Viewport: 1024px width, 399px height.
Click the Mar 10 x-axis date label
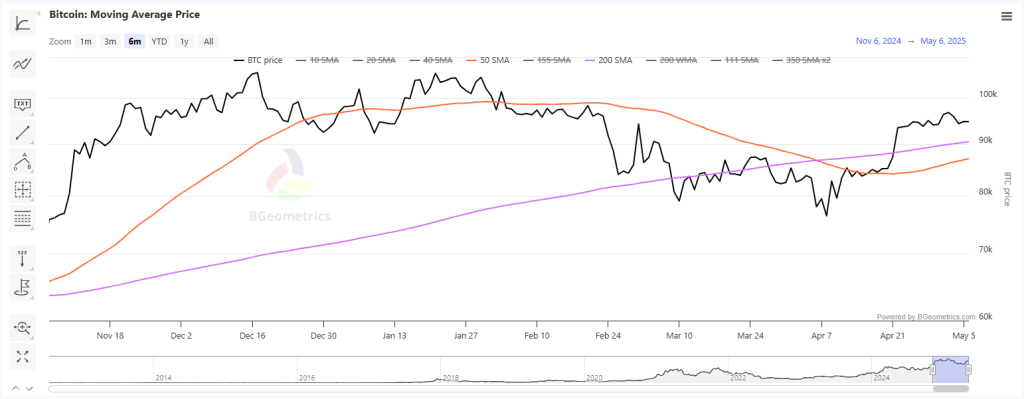(679, 336)
